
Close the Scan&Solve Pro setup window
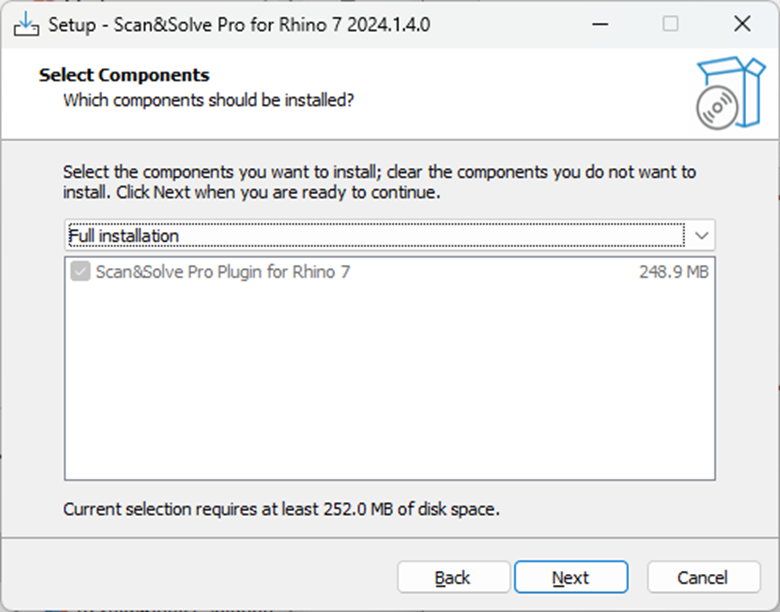tap(742, 24)
